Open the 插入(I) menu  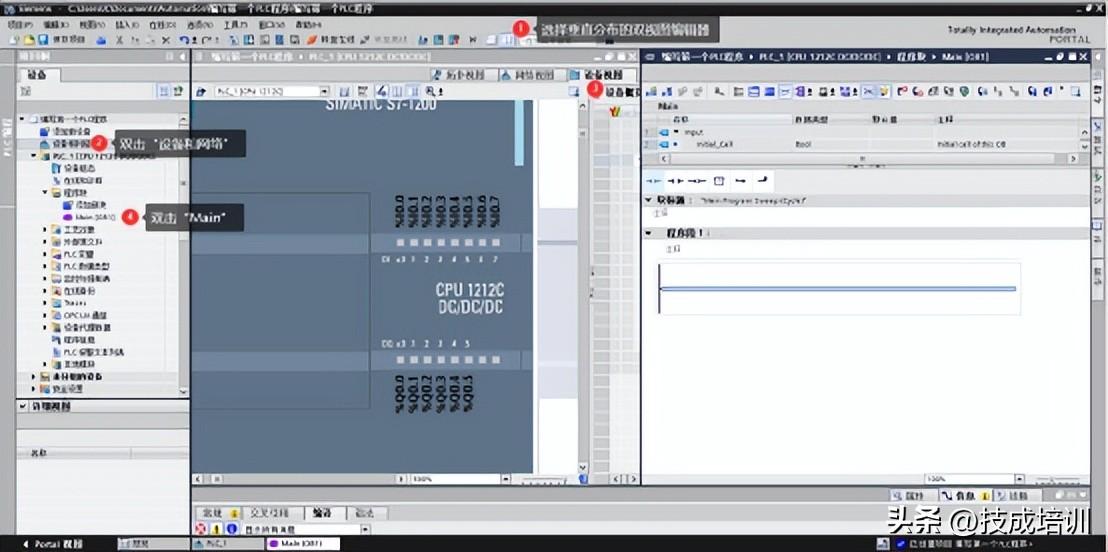[x=127, y=25]
